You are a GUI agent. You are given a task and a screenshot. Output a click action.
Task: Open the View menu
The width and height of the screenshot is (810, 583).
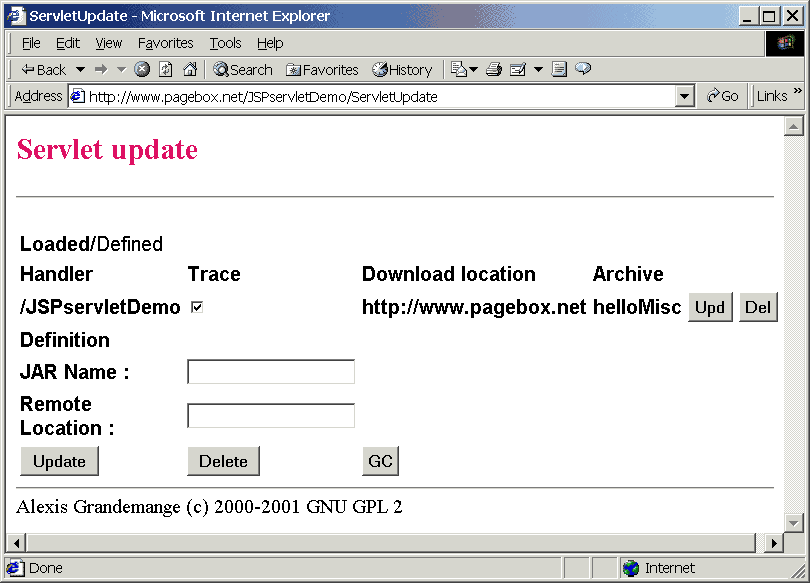[x=108, y=43]
